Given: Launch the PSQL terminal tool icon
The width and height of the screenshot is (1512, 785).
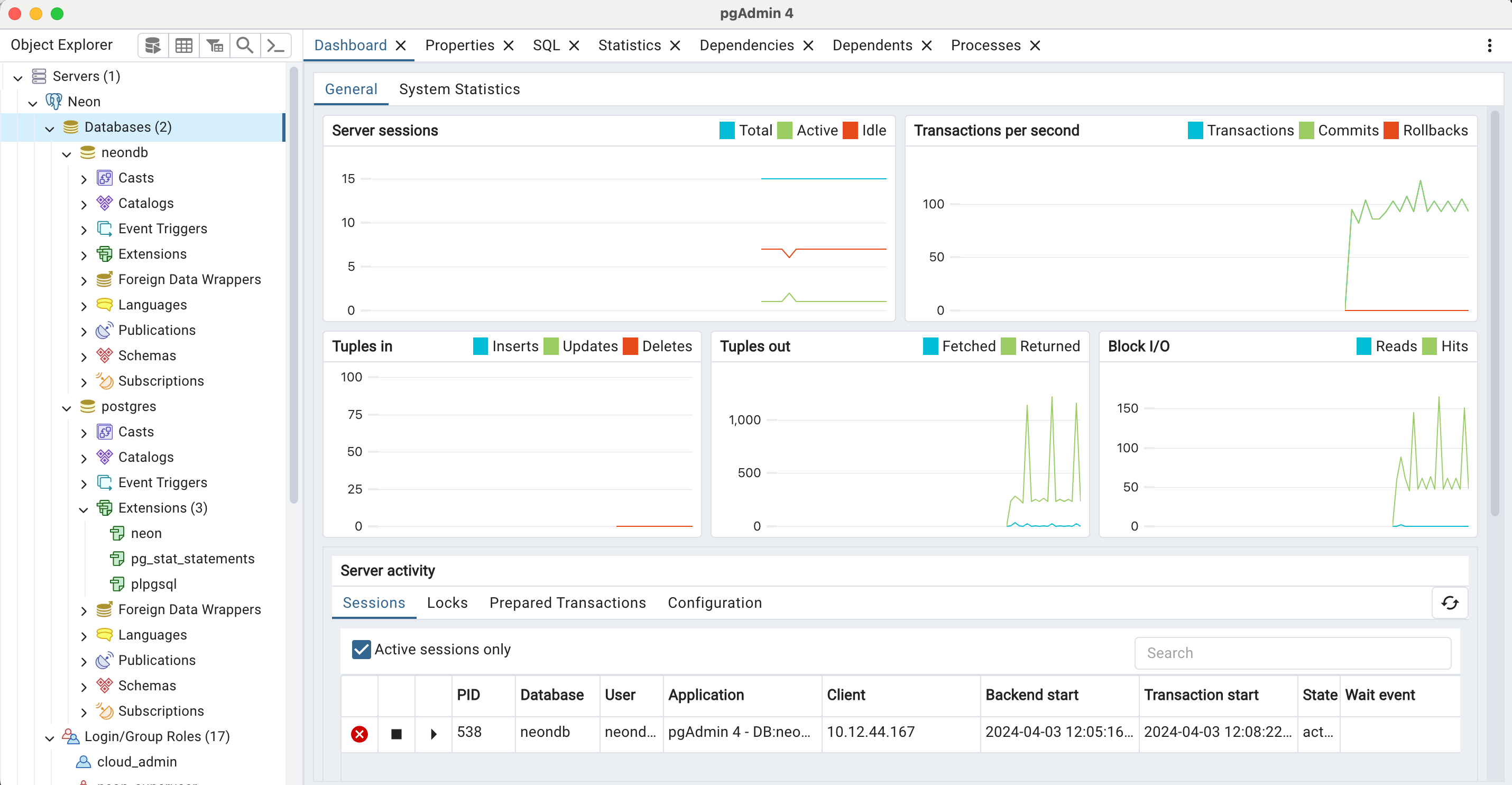Looking at the screenshot, I should [275, 45].
